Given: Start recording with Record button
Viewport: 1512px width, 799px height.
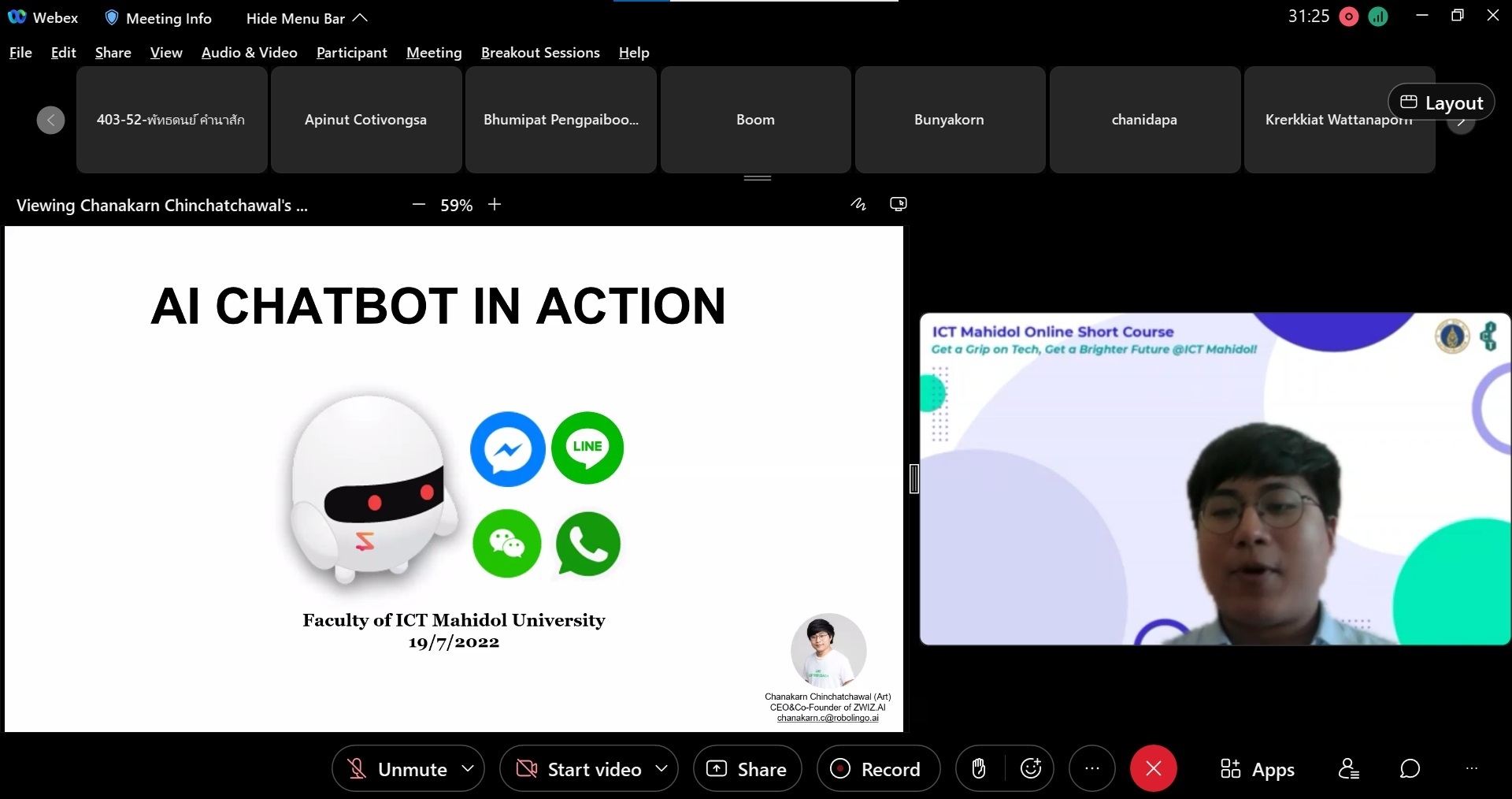Looking at the screenshot, I should click(877, 768).
